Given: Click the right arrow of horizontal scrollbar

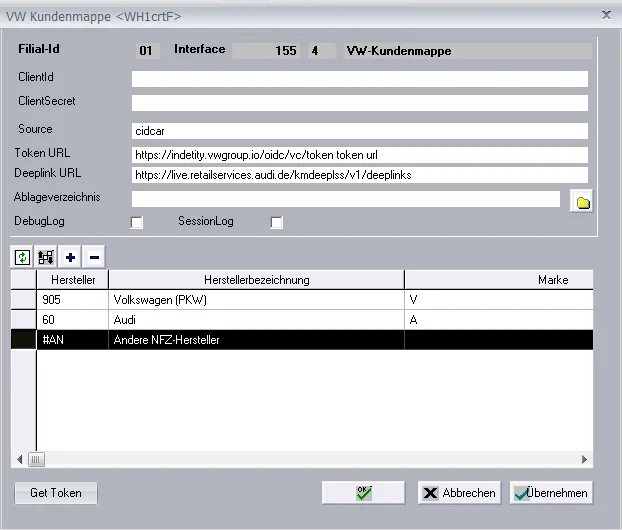Looking at the screenshot, I should click(x=584, y=459).
